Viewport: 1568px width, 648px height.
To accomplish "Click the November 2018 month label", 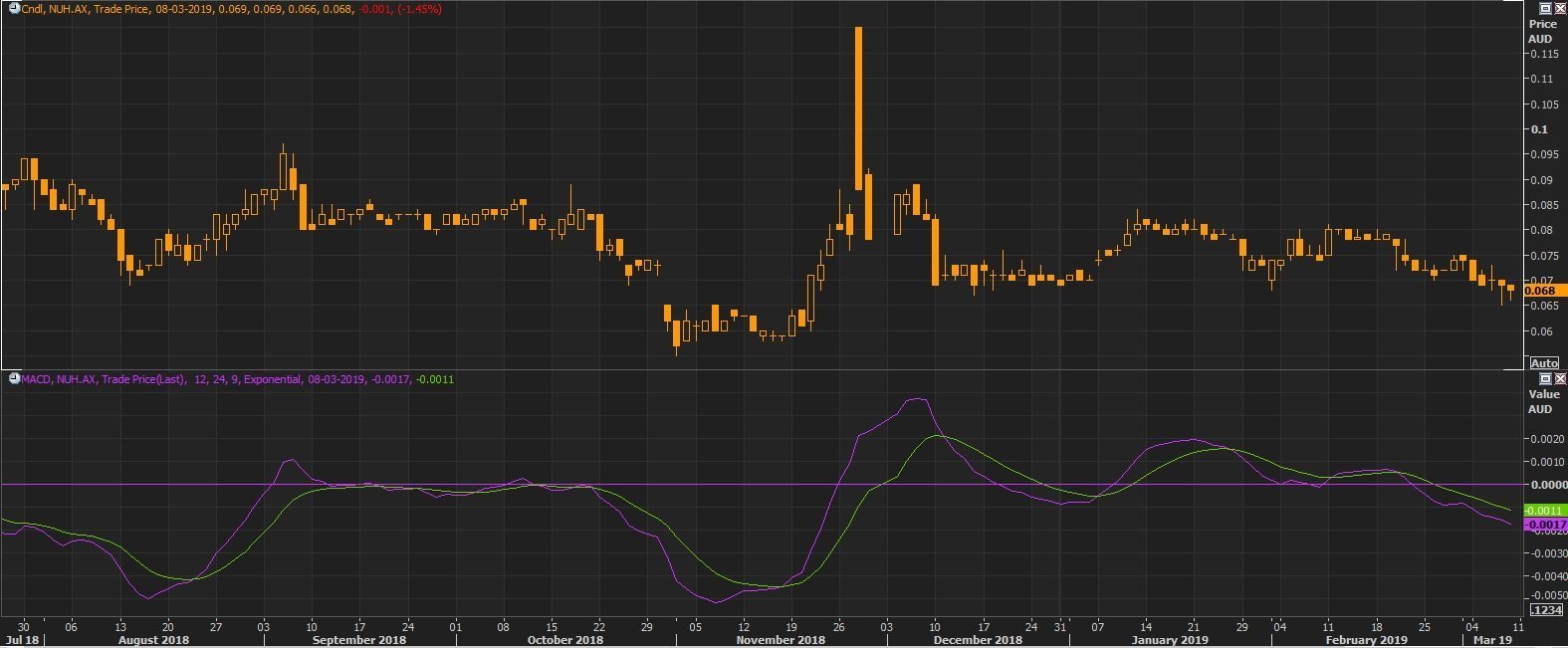I will click(781, 640).
